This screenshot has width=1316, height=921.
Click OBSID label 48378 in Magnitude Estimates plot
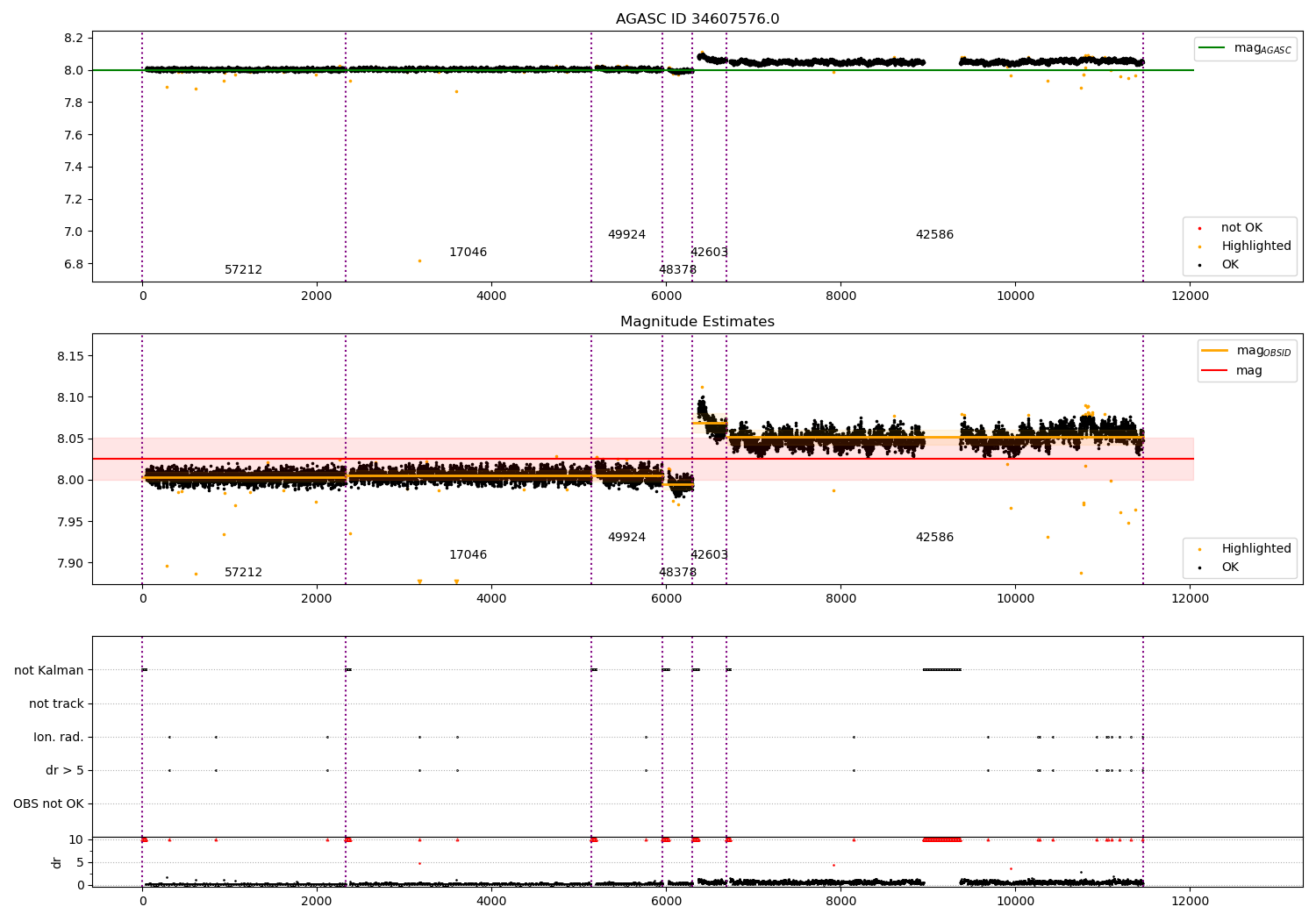[677, 573]
